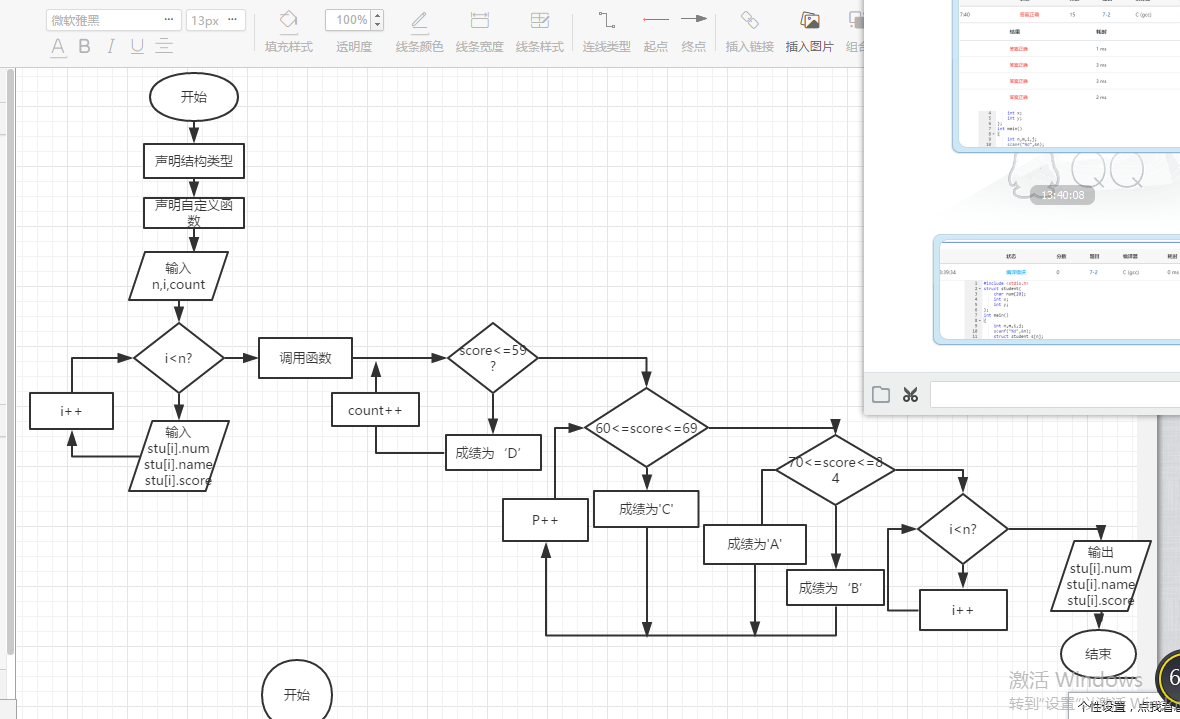Select the top 开始 ellipse shape

(x=194, y=97)
